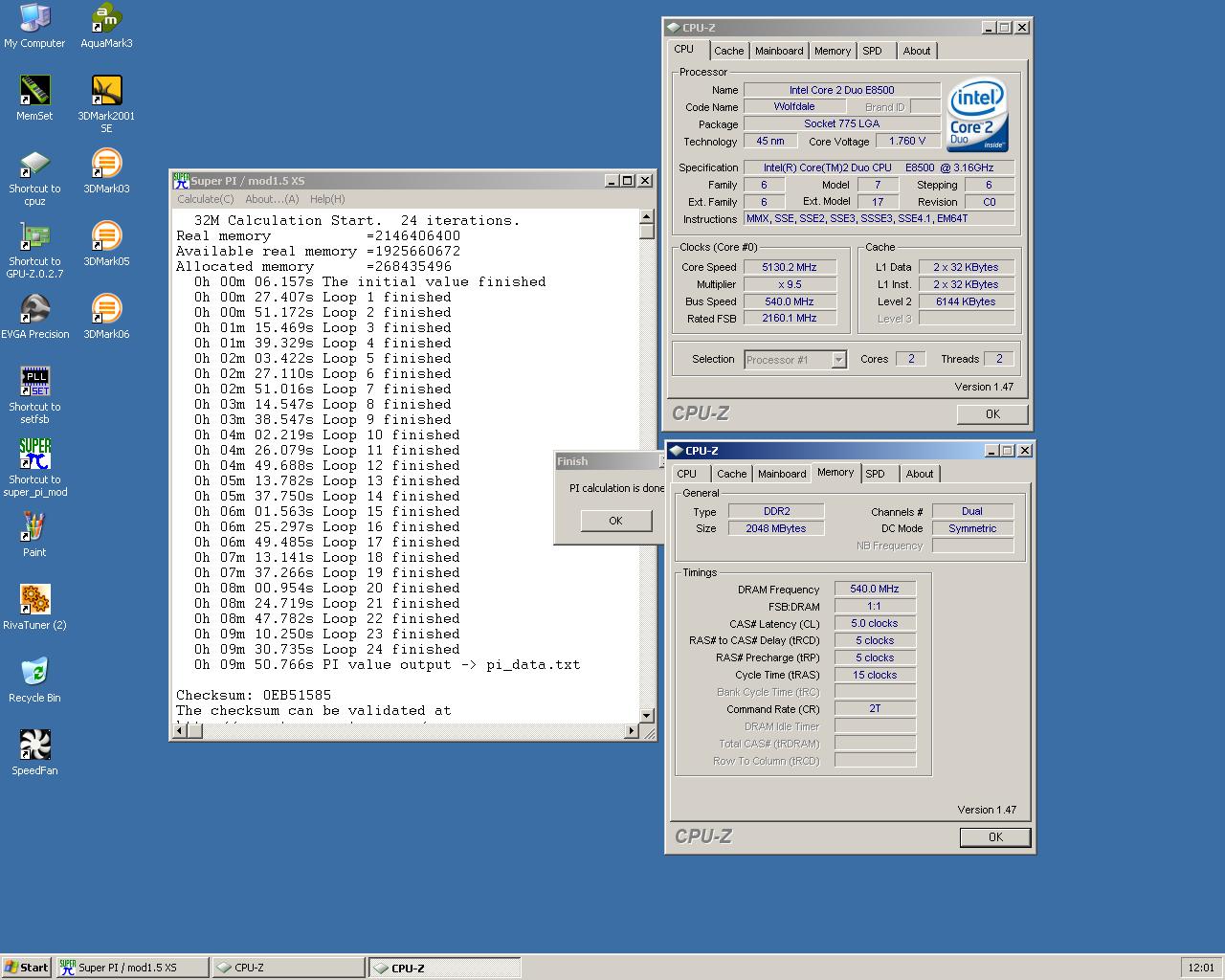The image size is (1225, 980).
Task: Select the Shortcut to cpuz icon
Action: (34, 177)
